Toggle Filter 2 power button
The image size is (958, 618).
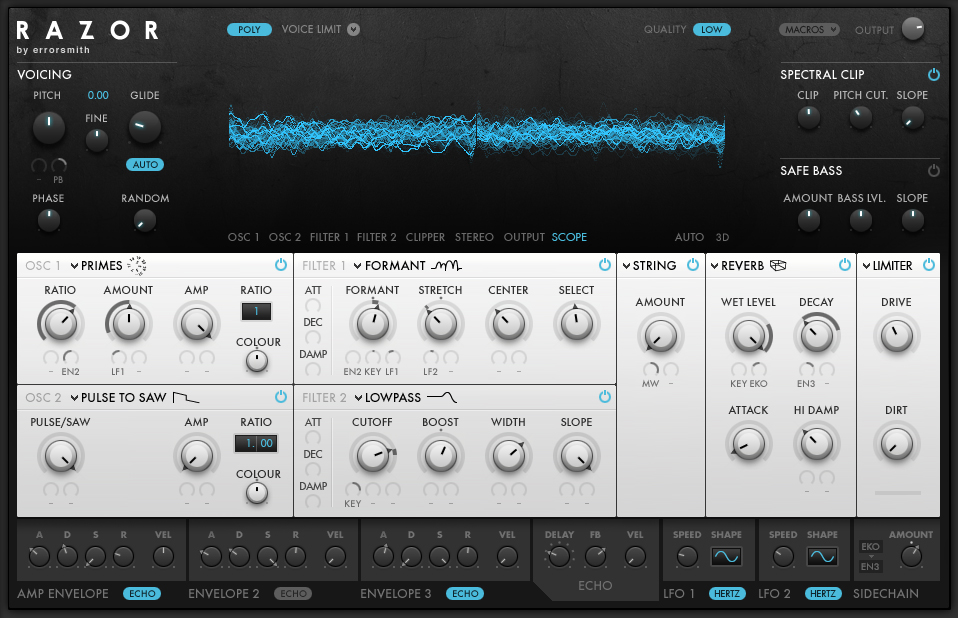(x=604, y=397)
